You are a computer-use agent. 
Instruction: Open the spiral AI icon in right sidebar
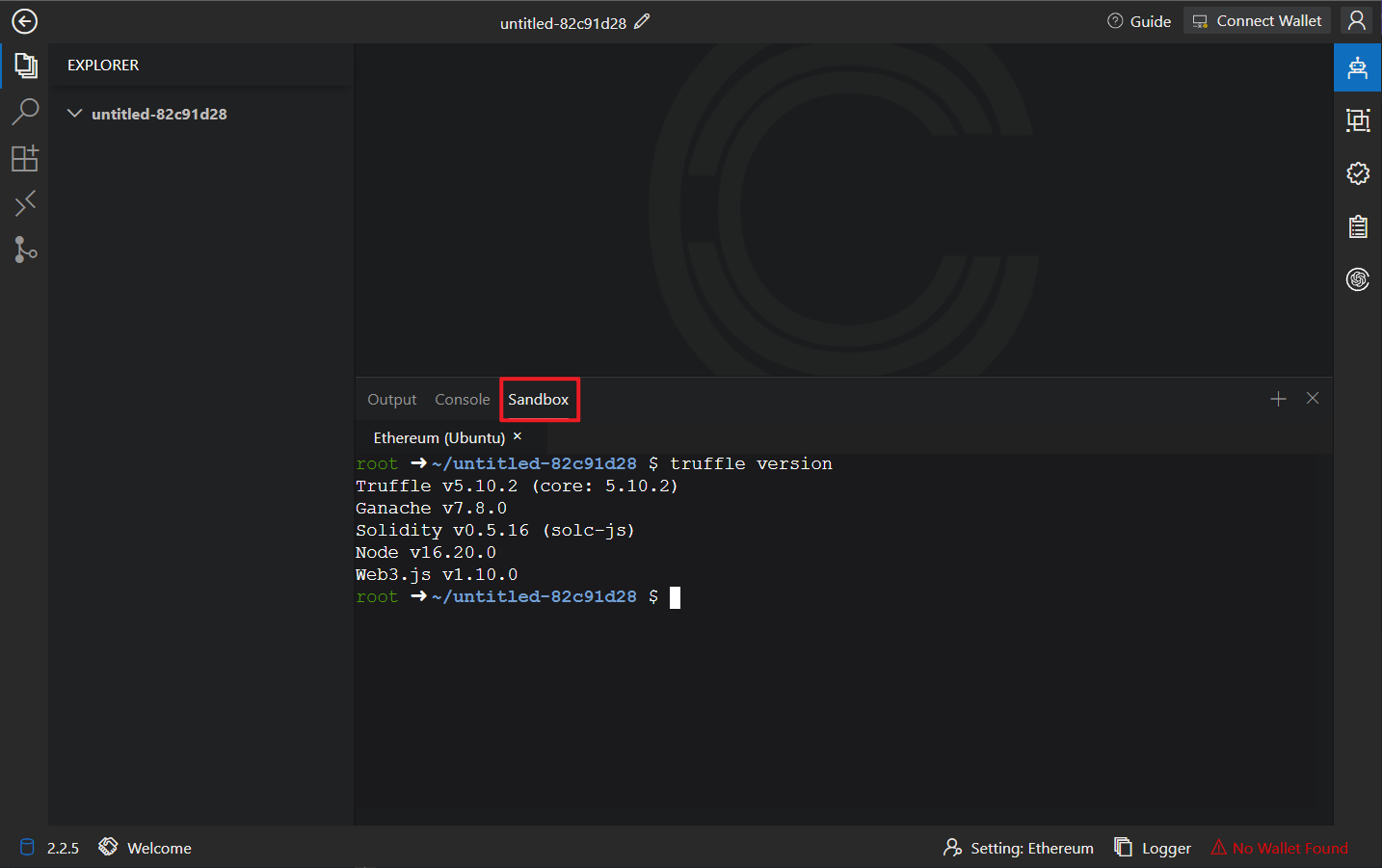click(1357, 279)
